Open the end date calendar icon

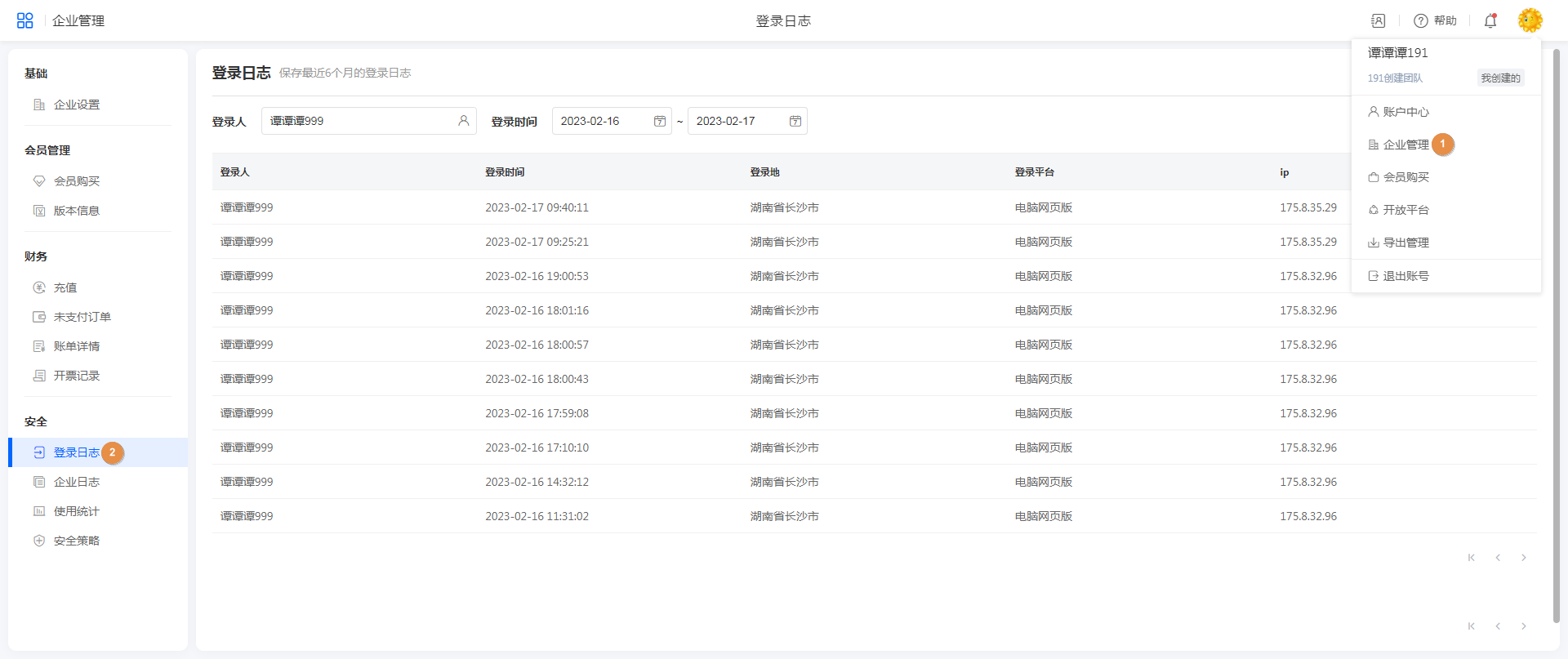pos(795,121)
